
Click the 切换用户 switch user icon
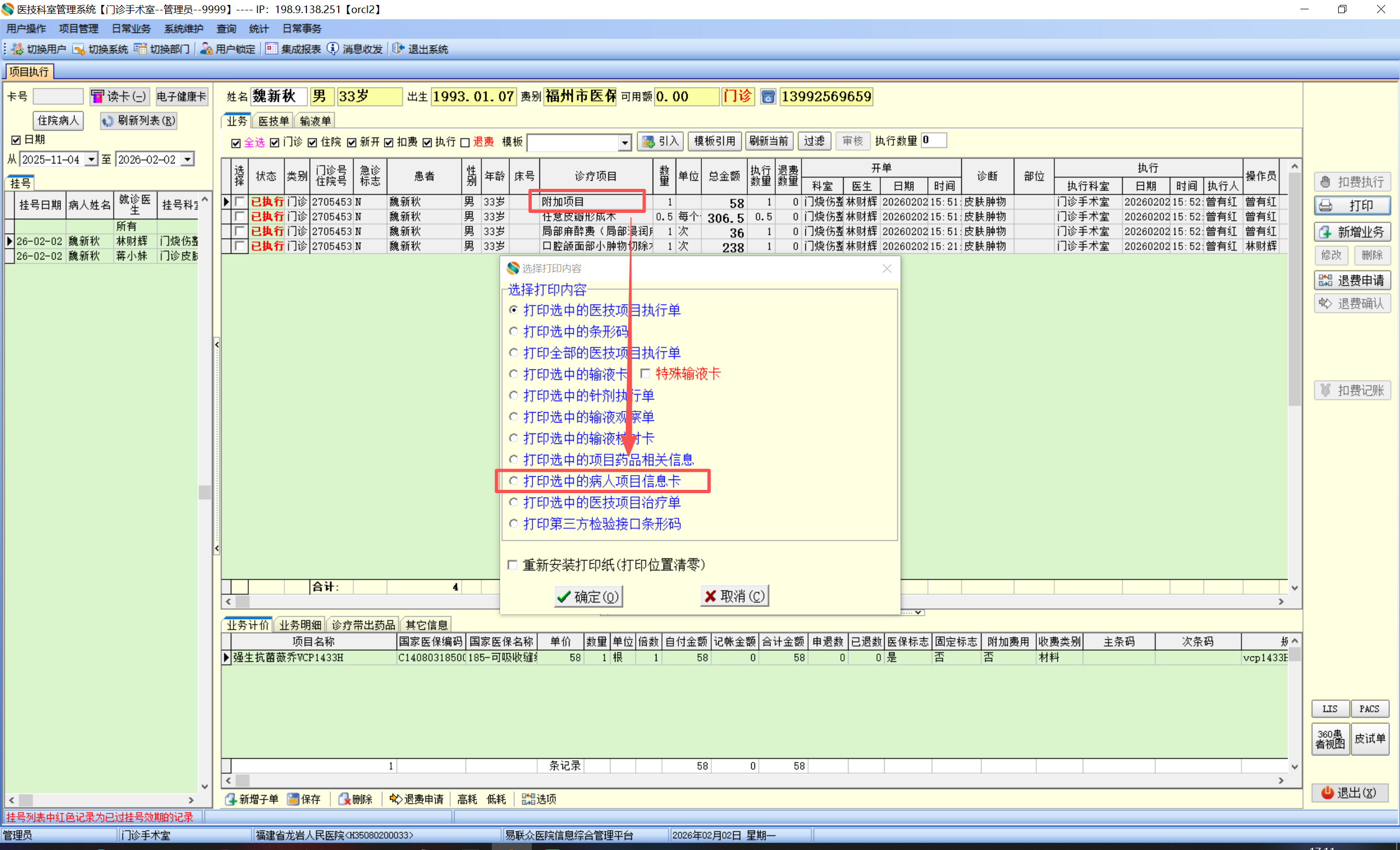(x=18, y=49)
